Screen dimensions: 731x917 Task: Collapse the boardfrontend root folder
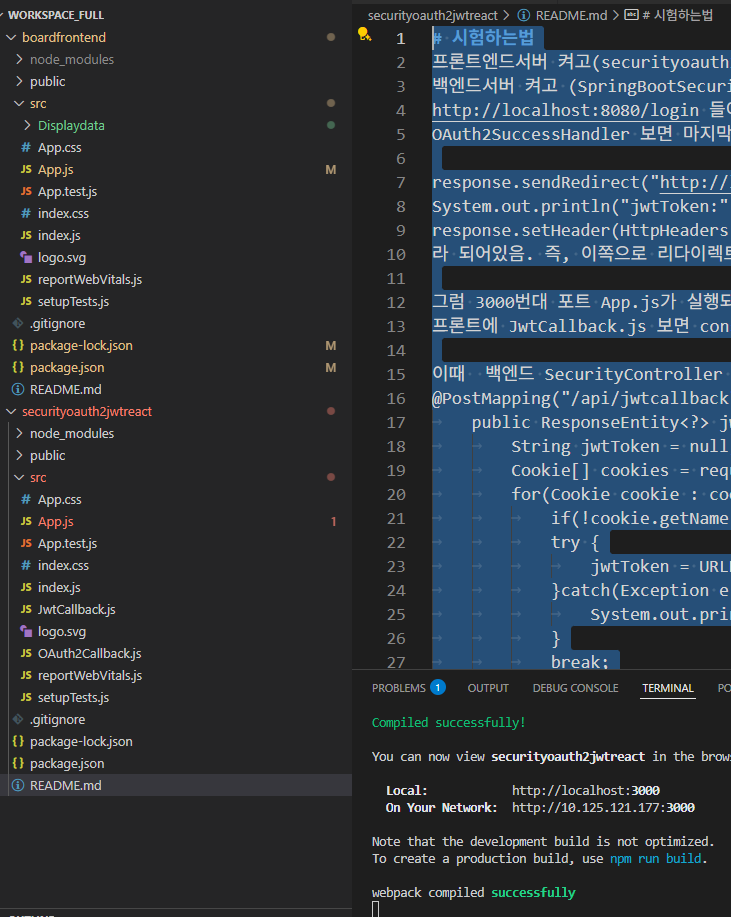11,37
